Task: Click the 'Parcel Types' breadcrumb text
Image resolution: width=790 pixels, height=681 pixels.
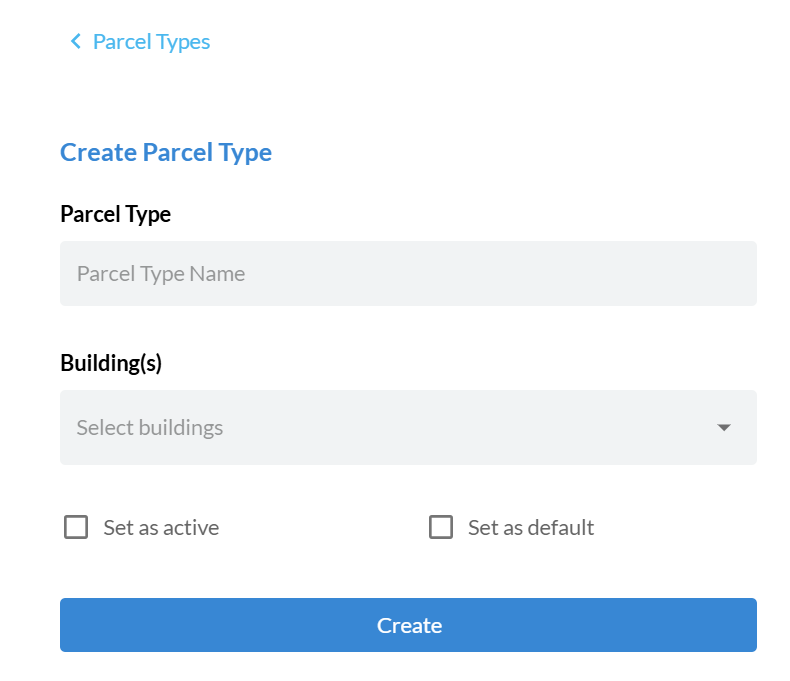Action: pos(151,41)
